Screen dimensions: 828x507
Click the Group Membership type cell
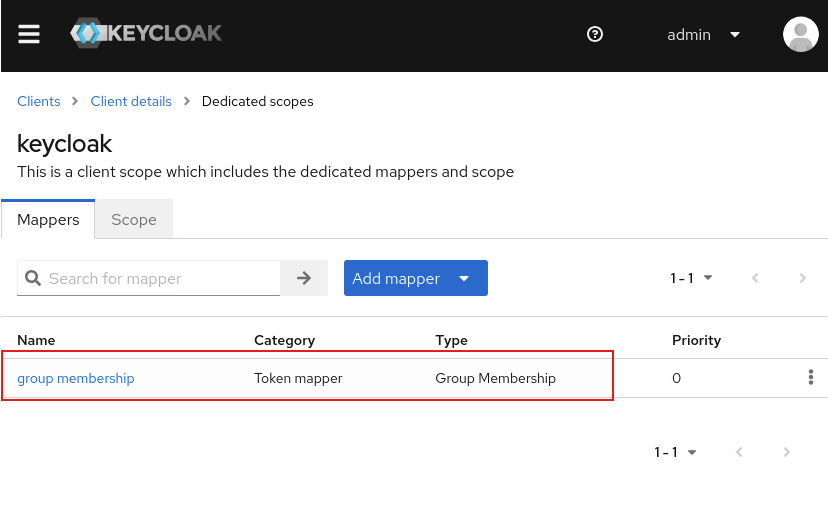click(495, 378)
